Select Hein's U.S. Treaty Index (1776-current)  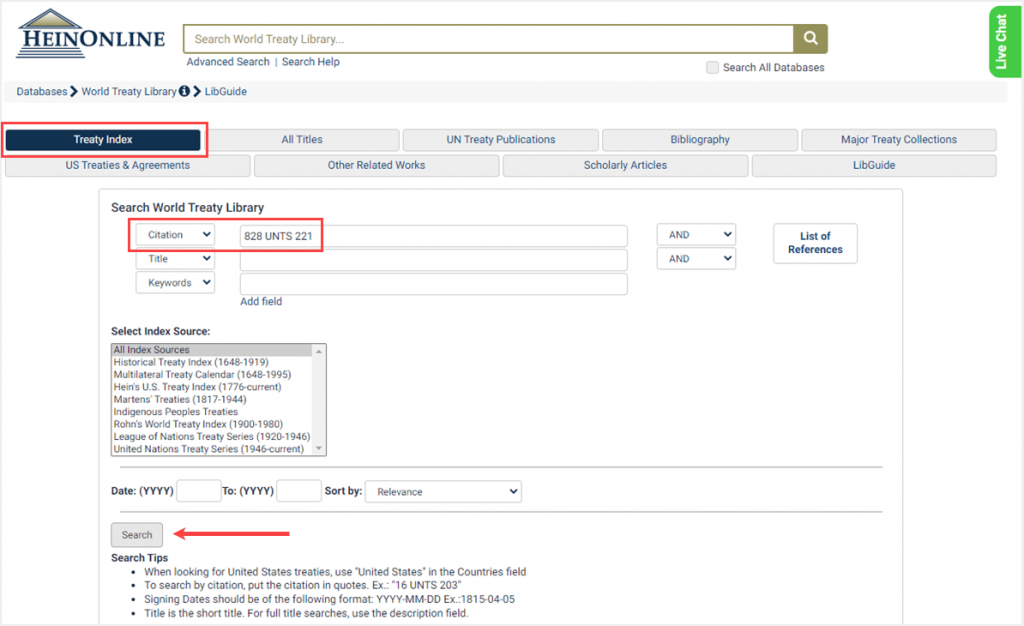(x=212, y=387)
